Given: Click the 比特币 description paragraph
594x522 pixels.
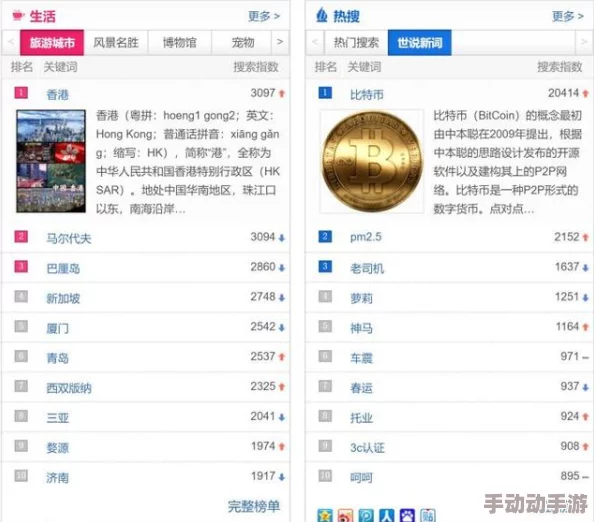Looking at the screenshot, I should click(508, 162).
